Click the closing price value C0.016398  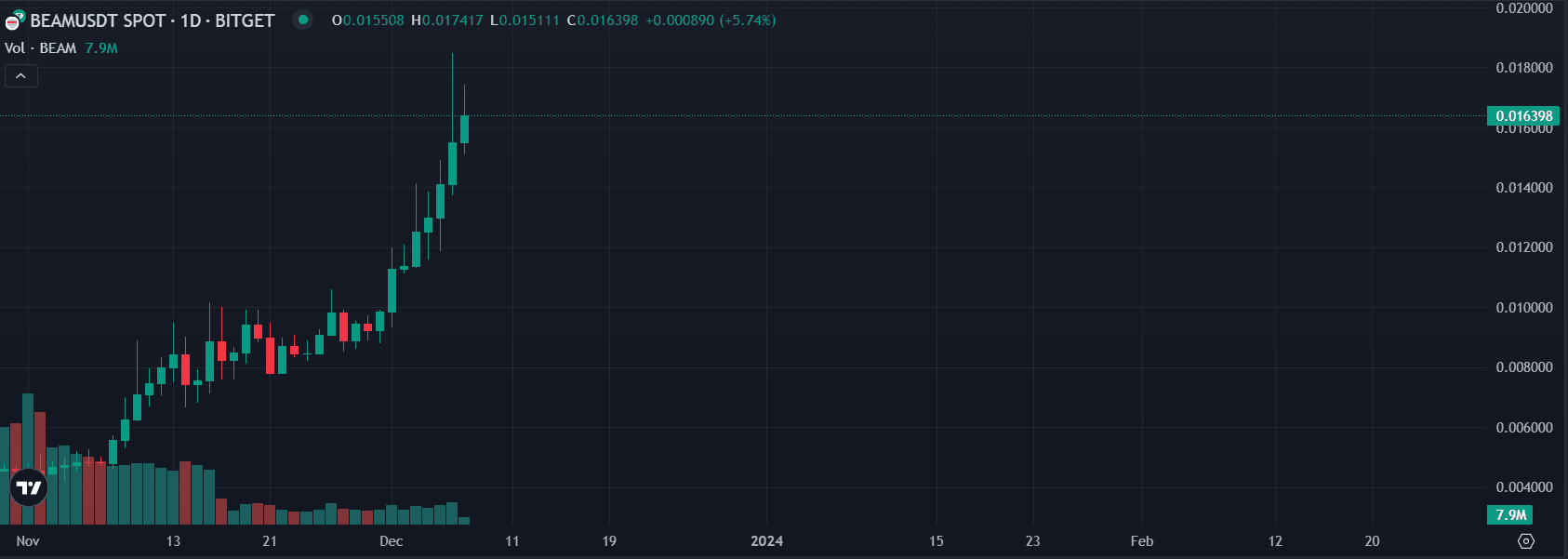click(x=603, y=20)
